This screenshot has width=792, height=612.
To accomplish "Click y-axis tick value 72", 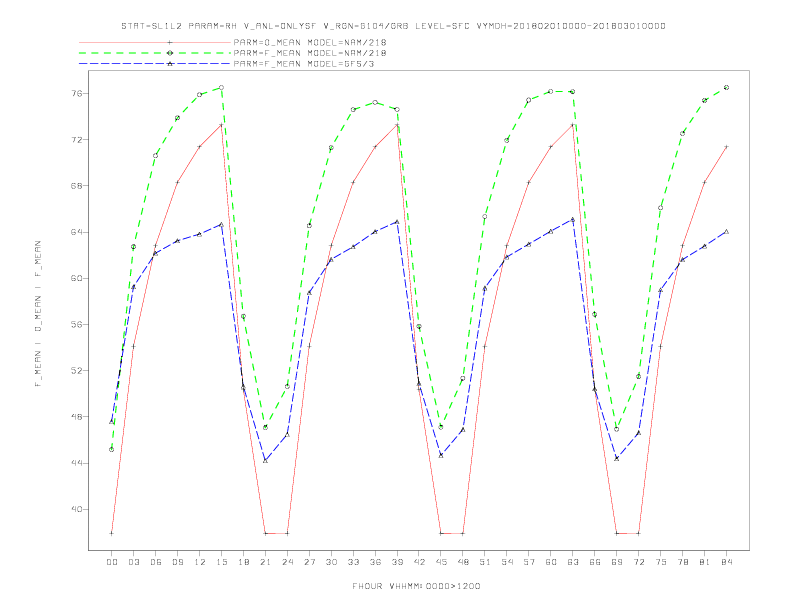I will [x=76, y=140].
